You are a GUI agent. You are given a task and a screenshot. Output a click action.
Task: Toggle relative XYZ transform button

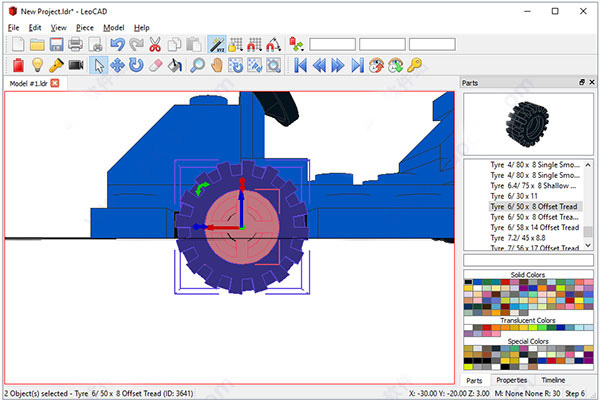(x=216, y=44)
